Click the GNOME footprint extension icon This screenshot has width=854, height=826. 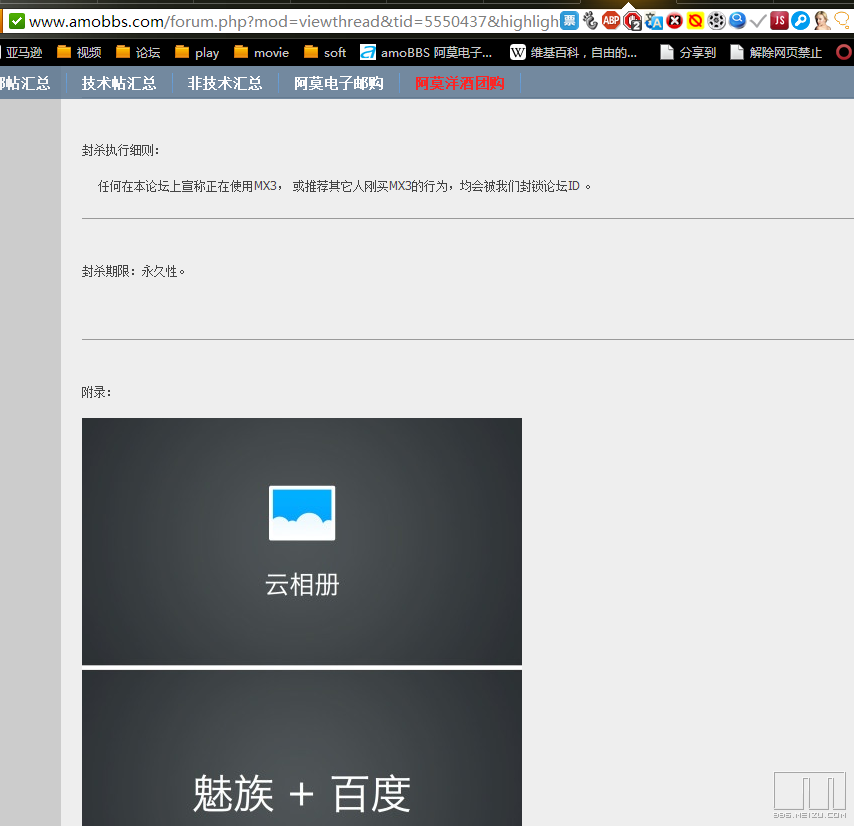pos(590,21)
